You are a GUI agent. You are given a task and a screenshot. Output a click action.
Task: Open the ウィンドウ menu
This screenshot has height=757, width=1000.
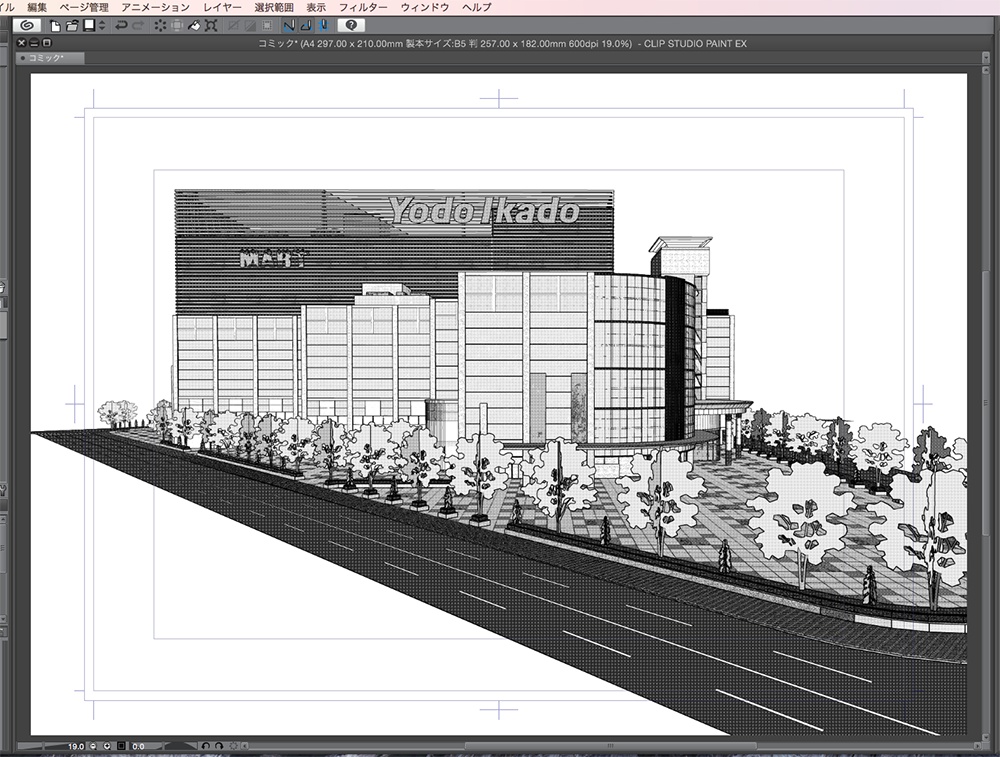[x=425, y=7]
